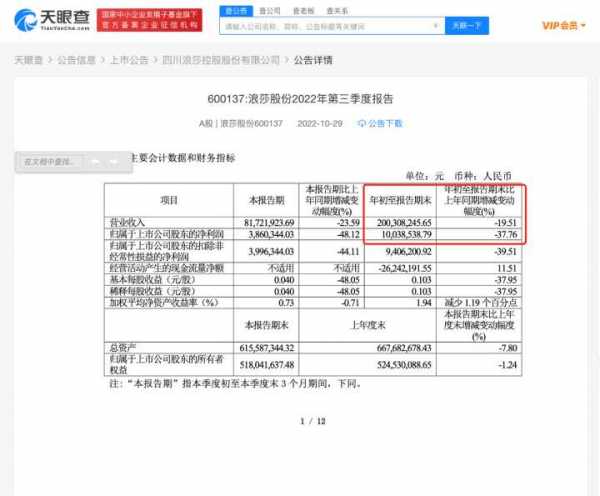Image resolution: width=600 pixels, height=496 pixels.
Task: Click the 经营活动产生的现金流量净额 row label
Action: coord(166,268)
